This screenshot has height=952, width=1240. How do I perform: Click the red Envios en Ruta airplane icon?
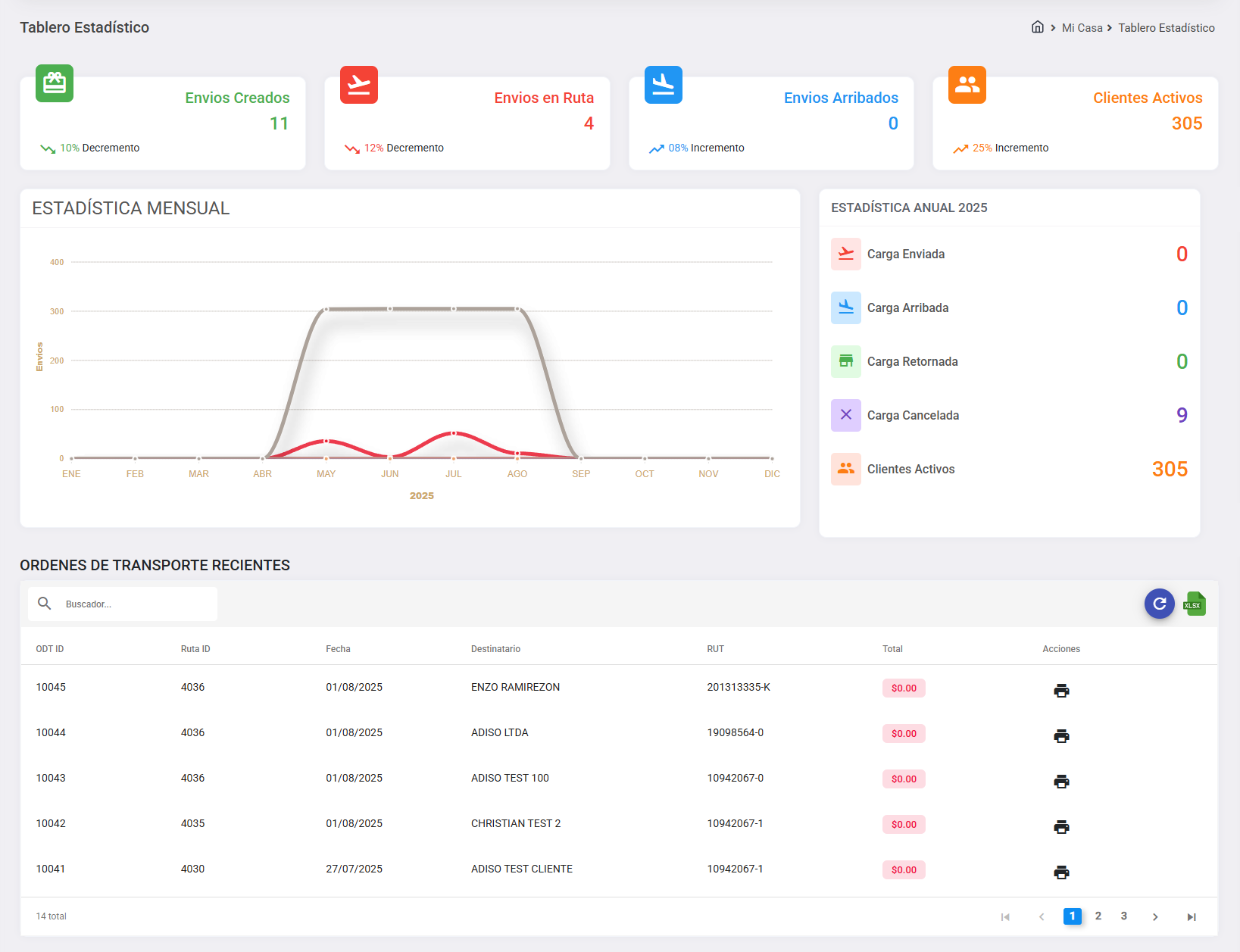[358, 84]
